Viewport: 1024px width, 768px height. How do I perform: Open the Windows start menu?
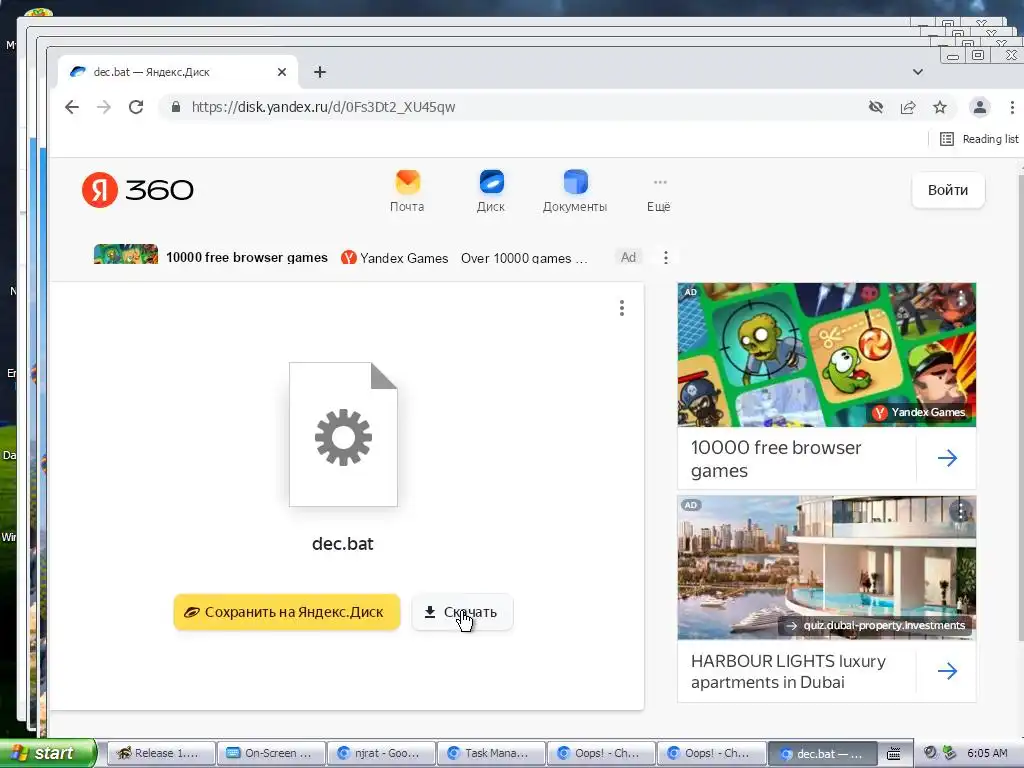coord(47,754)
